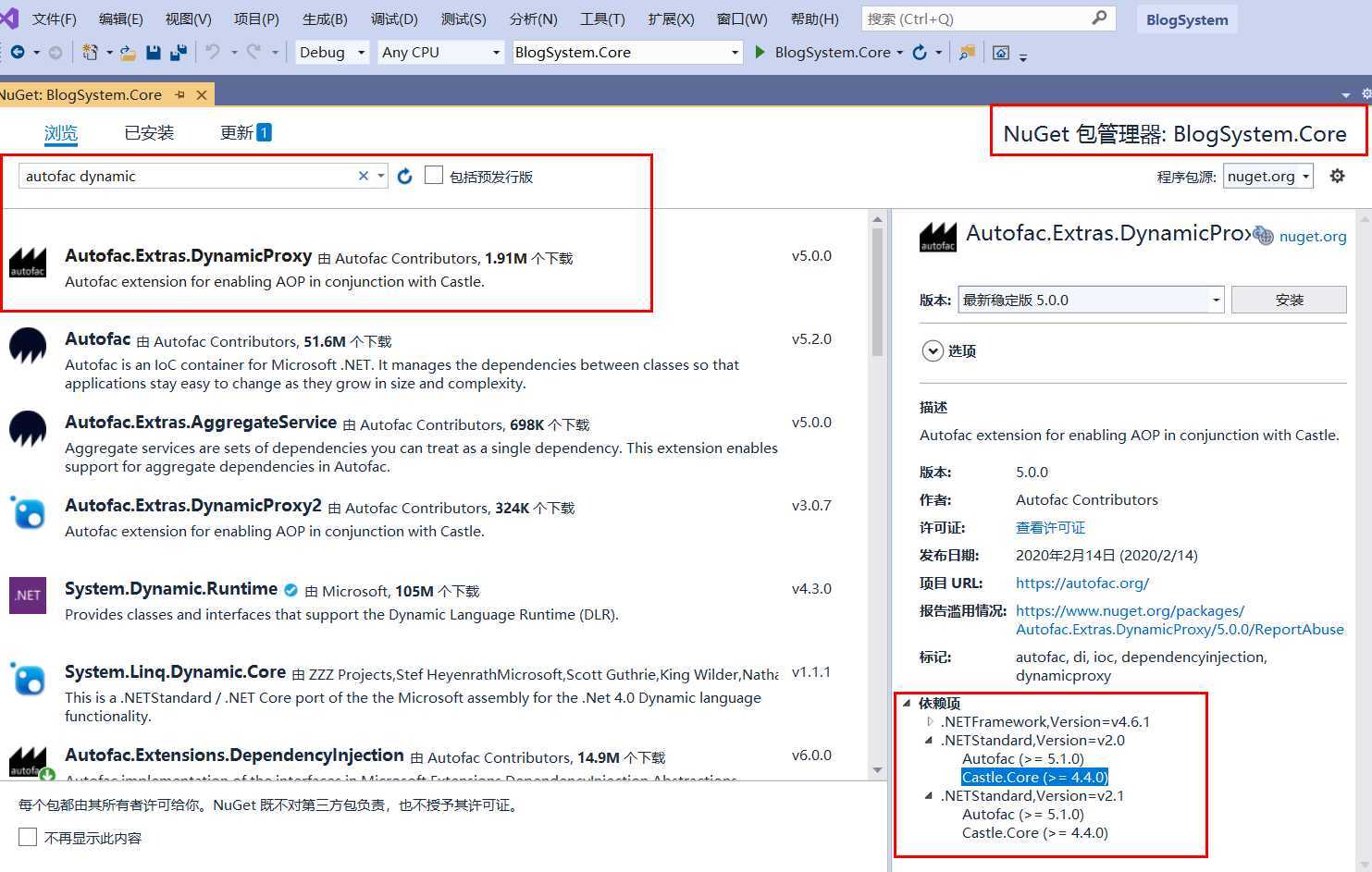This screenshot has height=872, width=1372.
Task: Open the https://autofac.org/ project link
Action: 1082,583
